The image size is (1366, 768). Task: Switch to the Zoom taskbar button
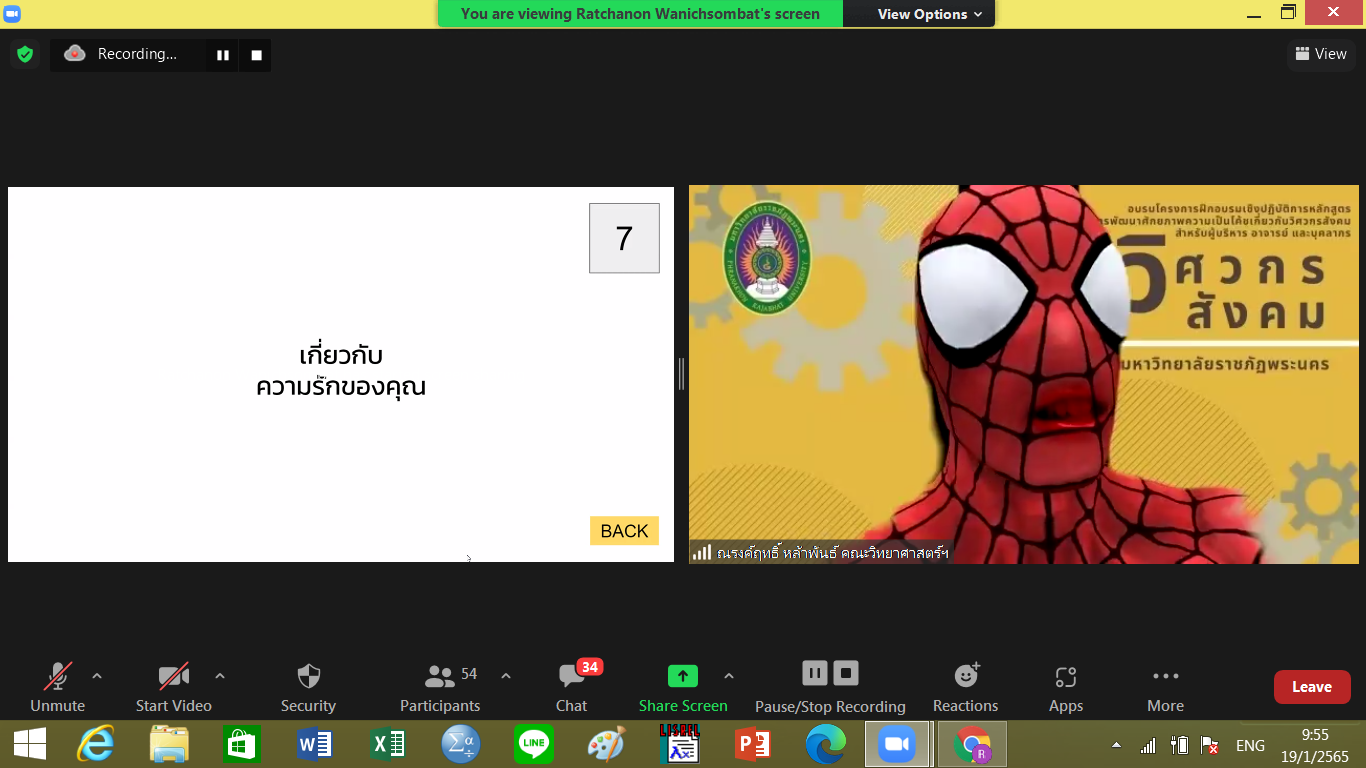coord(897,745)
